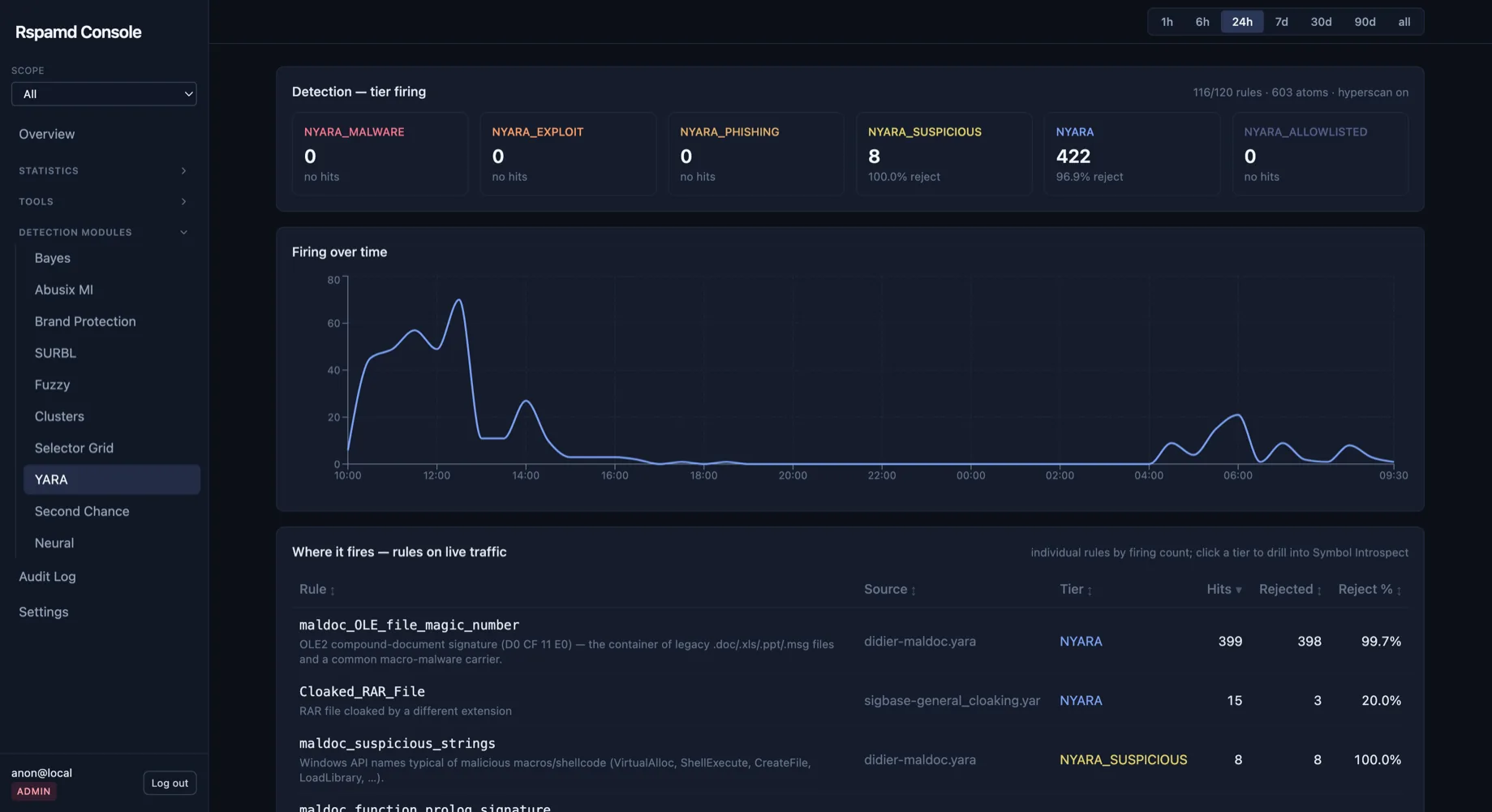Click NYARA_SUSPICIOUS tier link for maldoc_suspicious_strings
This screenshot has width=1492, height=812.
[1123, 760]
